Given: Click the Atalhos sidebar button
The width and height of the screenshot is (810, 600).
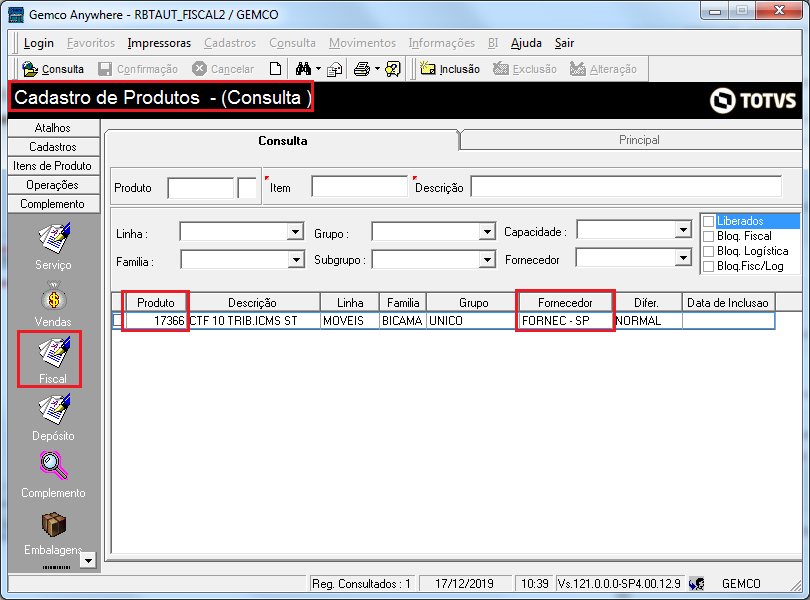Looking at the screenshot, I should [x=53, y=128].
